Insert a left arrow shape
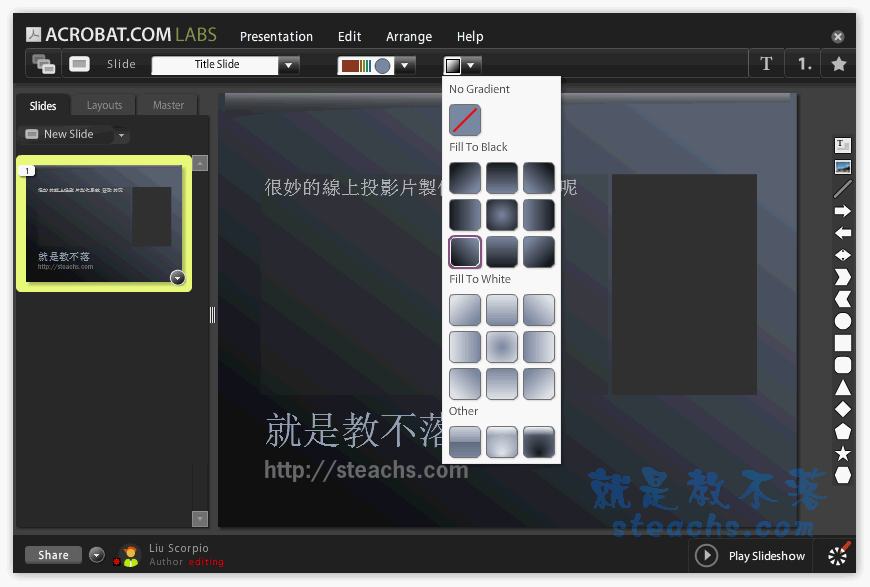Viewport: 870px width, 587px height. 843,233
